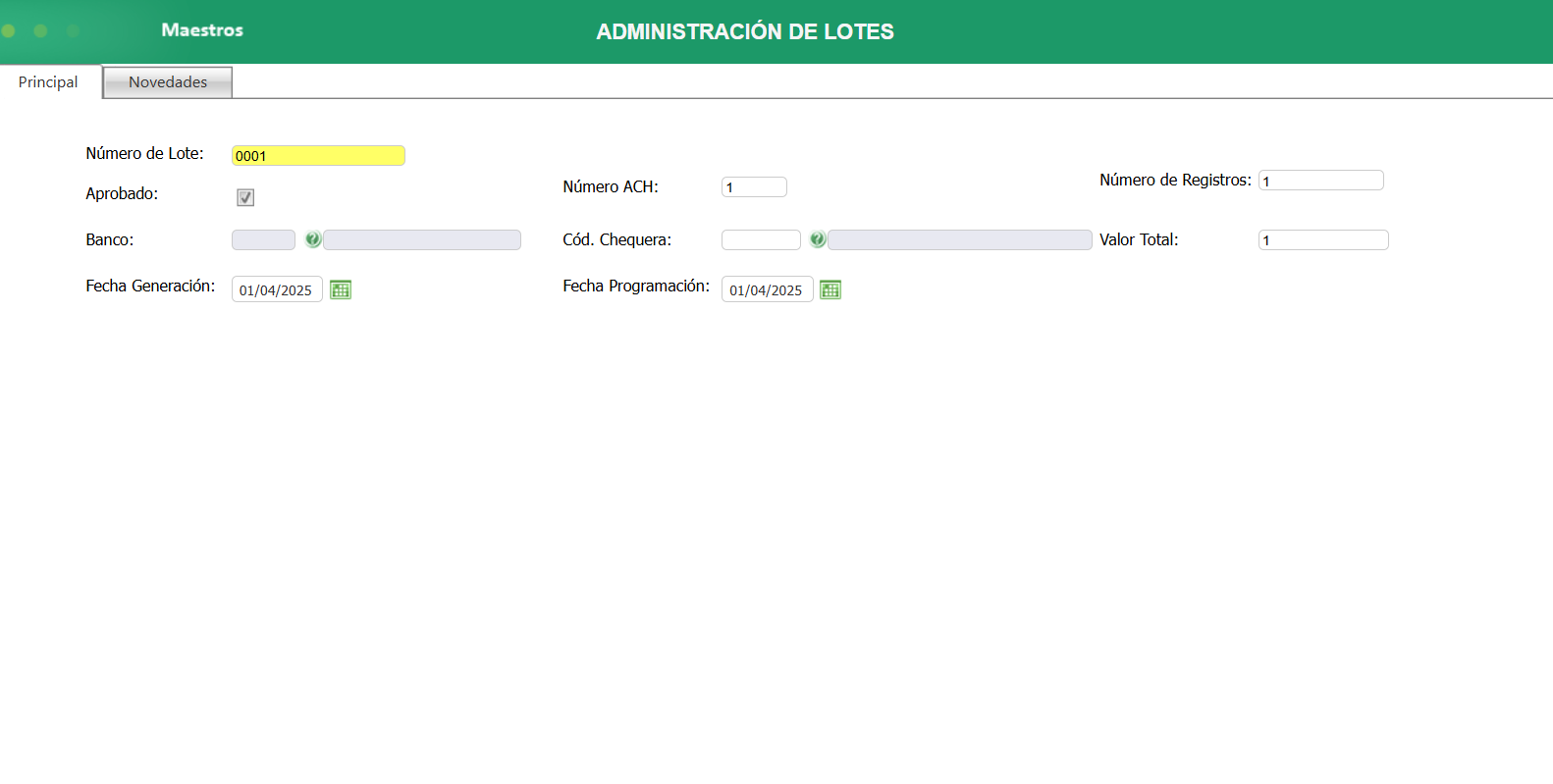Open the Maestros menu
Viewport: 1553px width, 784px height.
[202, 30]
